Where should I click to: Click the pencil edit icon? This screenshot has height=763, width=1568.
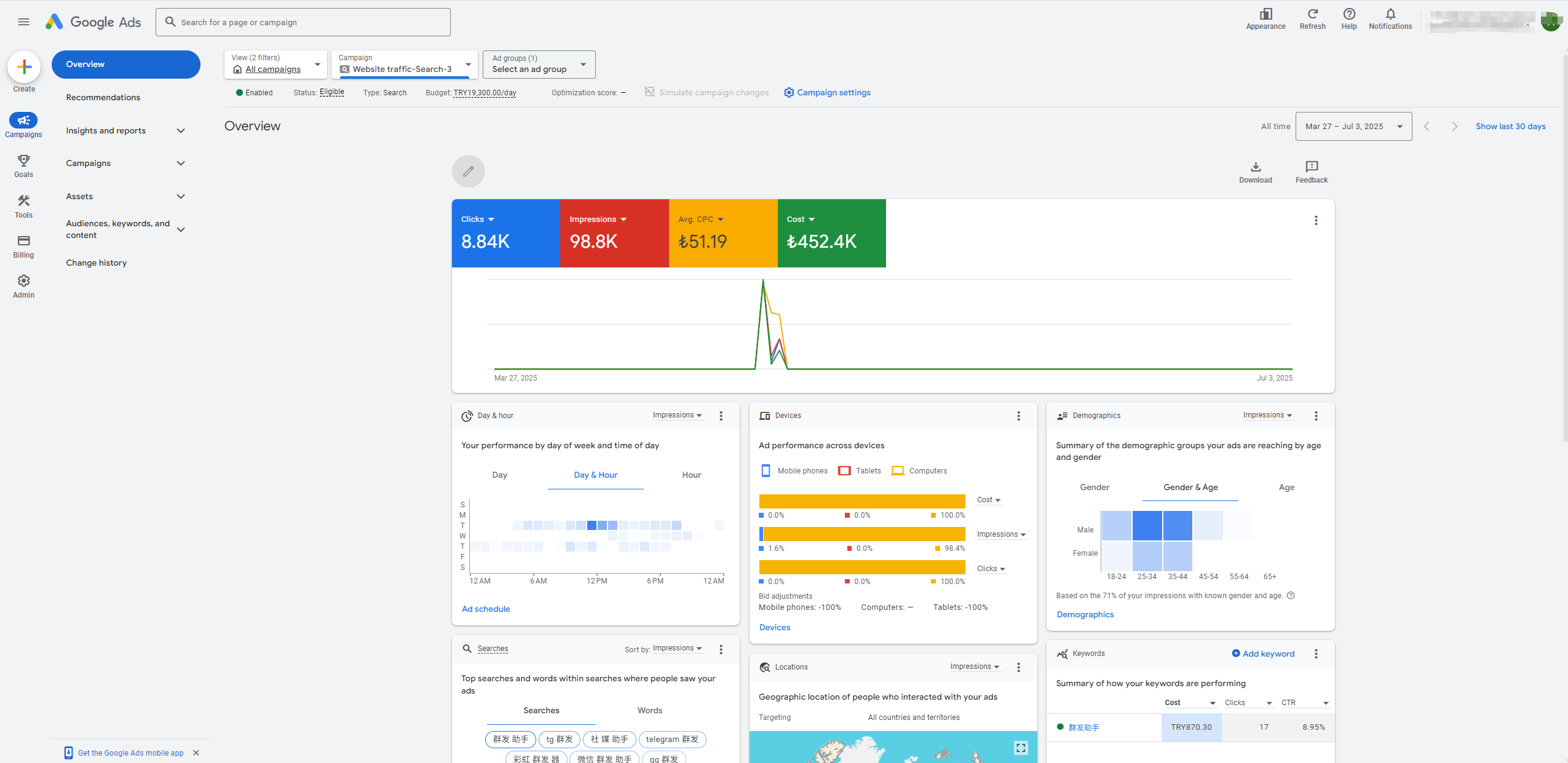[x=469, y=171]
